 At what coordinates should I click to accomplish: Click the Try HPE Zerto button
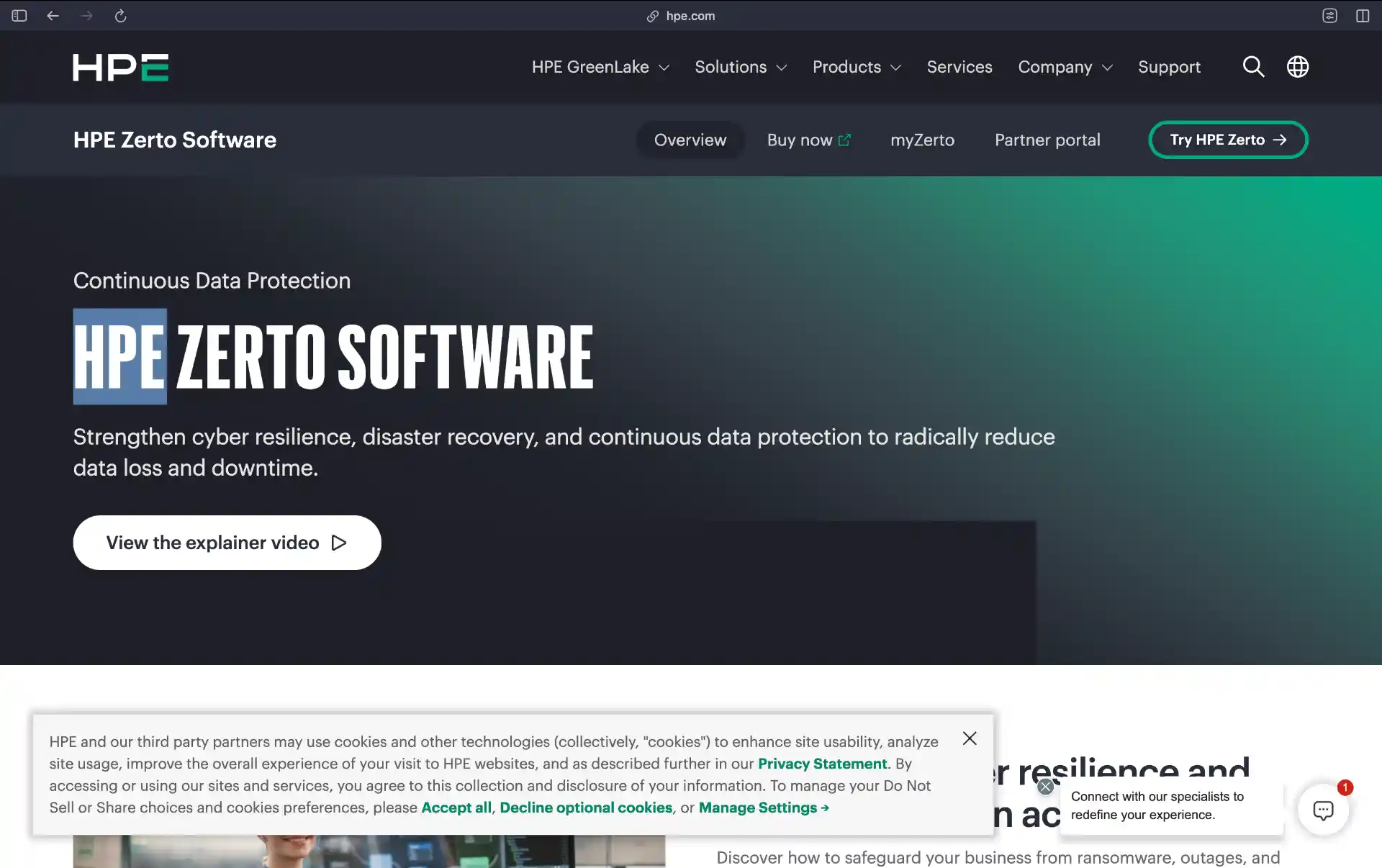click(1227, 140)
